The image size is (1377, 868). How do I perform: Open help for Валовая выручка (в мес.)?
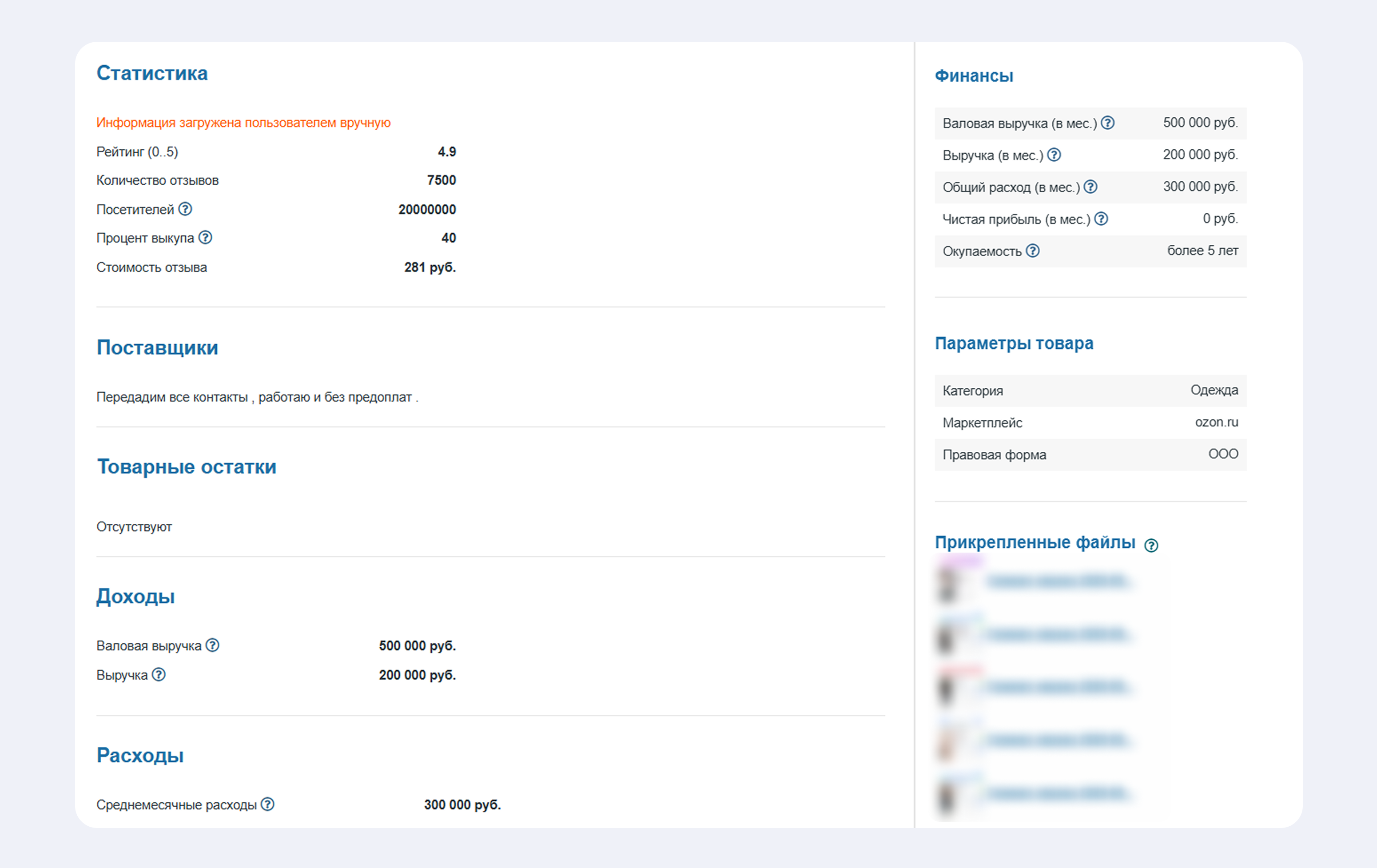(1108, 123)
